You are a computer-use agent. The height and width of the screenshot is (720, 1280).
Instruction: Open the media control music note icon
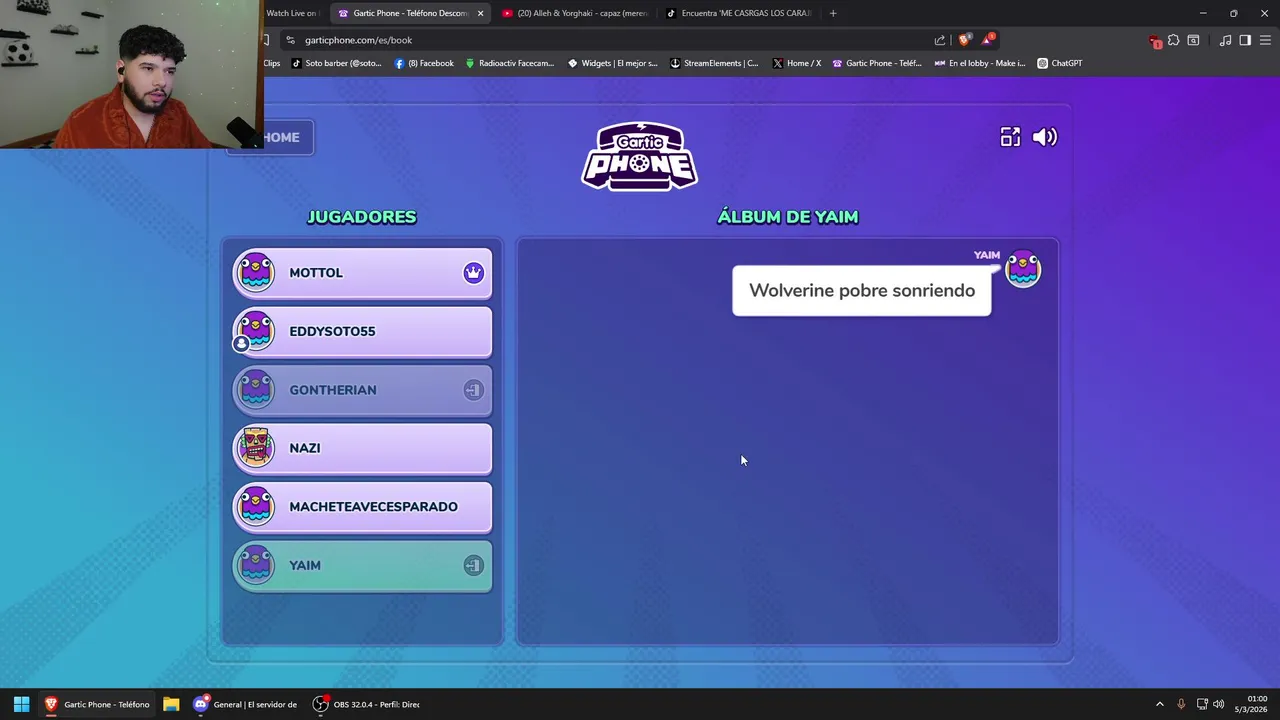pos(1225,40)
